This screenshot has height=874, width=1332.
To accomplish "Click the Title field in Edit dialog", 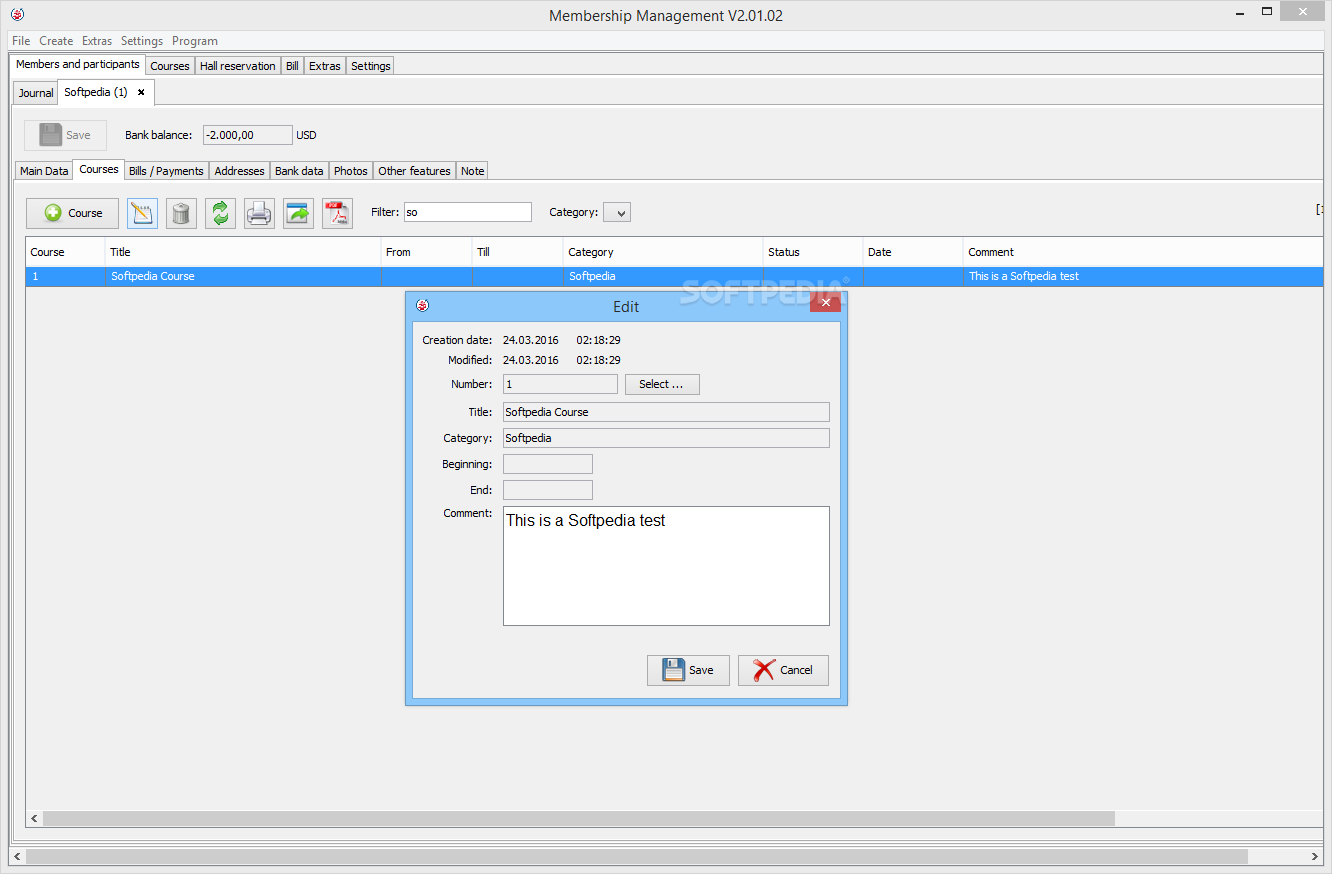I will tap(666, 412).
